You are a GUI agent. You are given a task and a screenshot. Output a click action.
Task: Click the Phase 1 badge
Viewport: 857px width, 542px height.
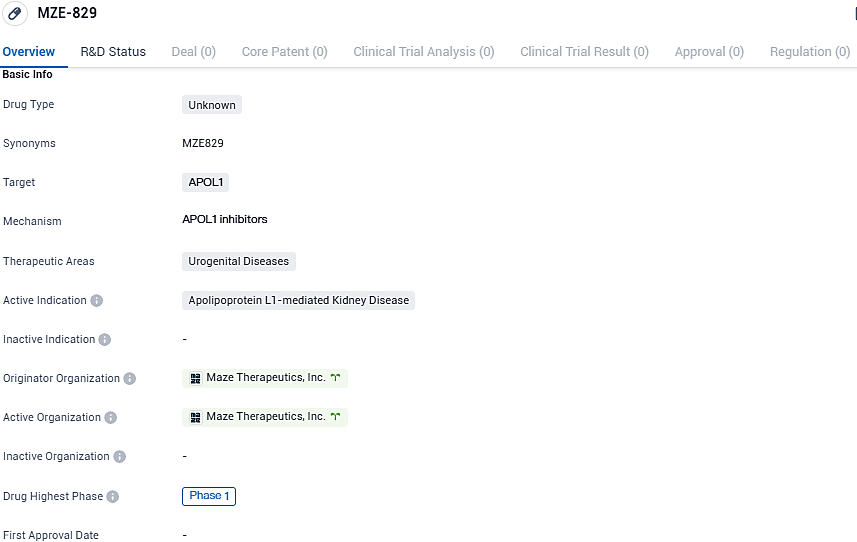click(209, 496)
